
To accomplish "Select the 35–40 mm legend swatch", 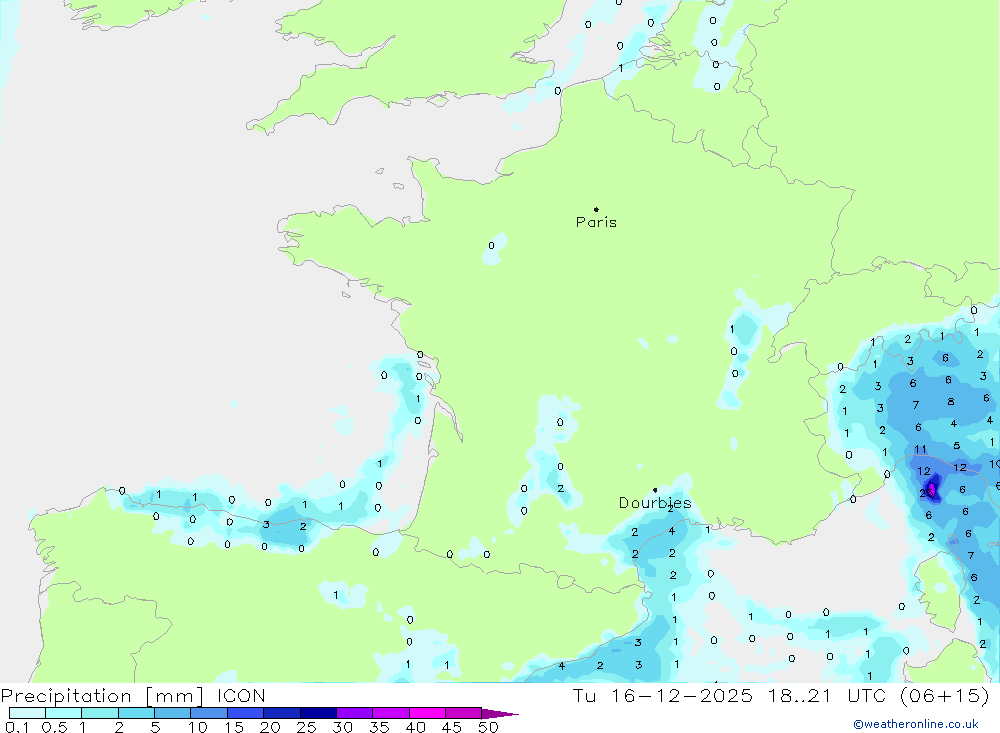I will pyautogui.click(x=391, y=713).
